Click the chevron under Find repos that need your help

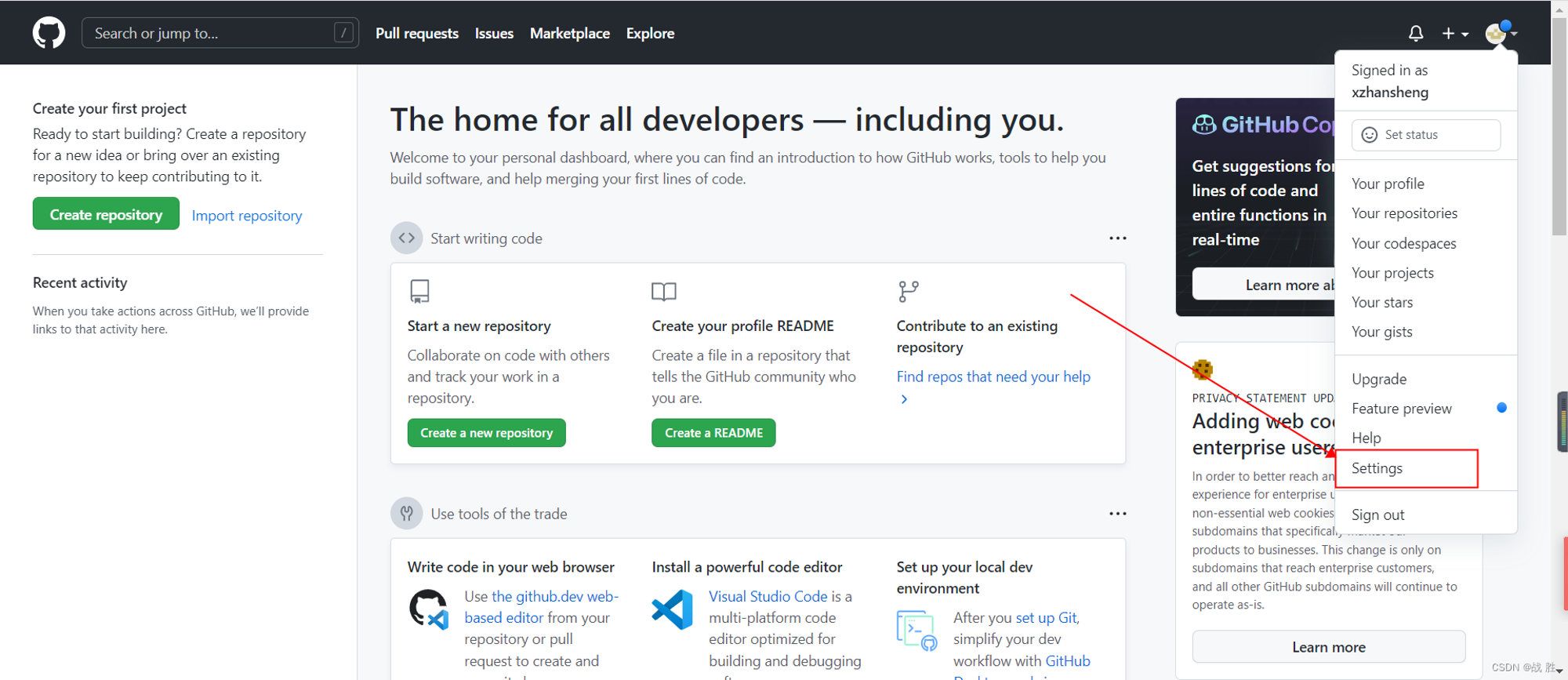[904, 399]
